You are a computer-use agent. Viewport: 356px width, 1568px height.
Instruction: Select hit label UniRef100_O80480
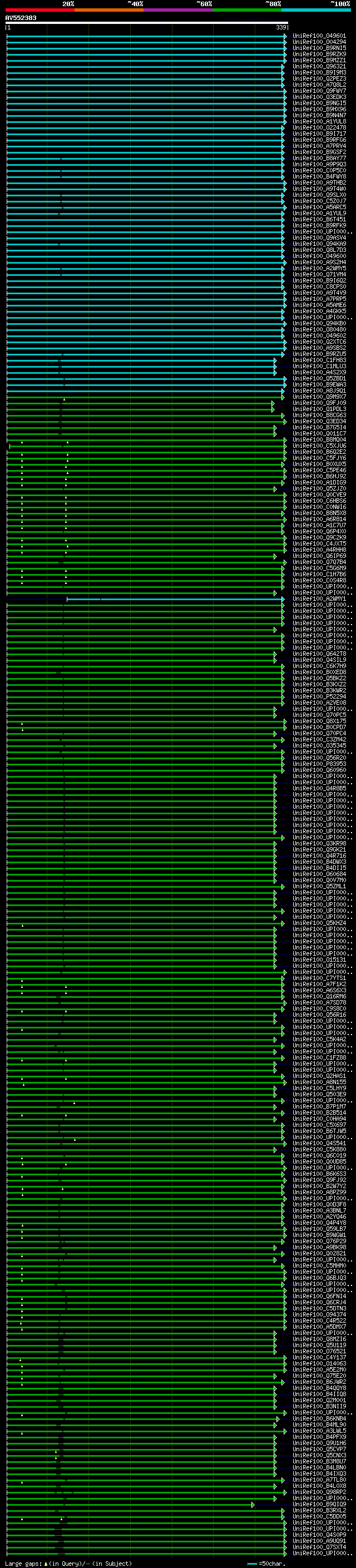319,329
